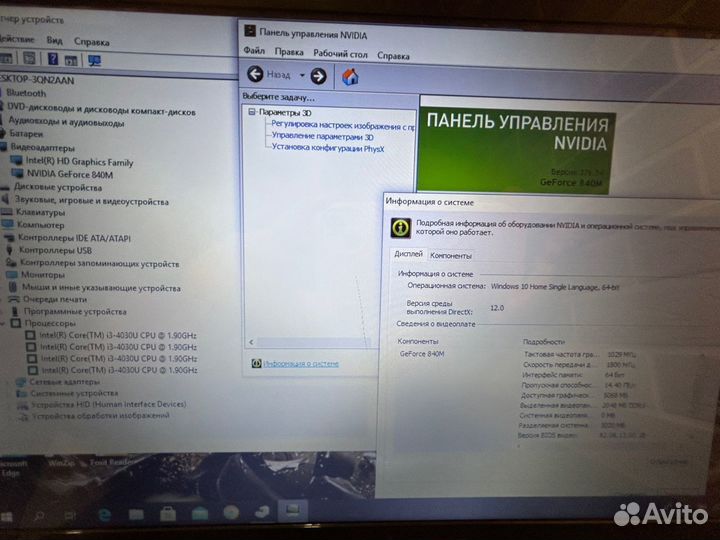Viewport: 720px width, 540px height.
Task: Select GeForce 840M in the Компоненты list
Action: coord(422,354)
